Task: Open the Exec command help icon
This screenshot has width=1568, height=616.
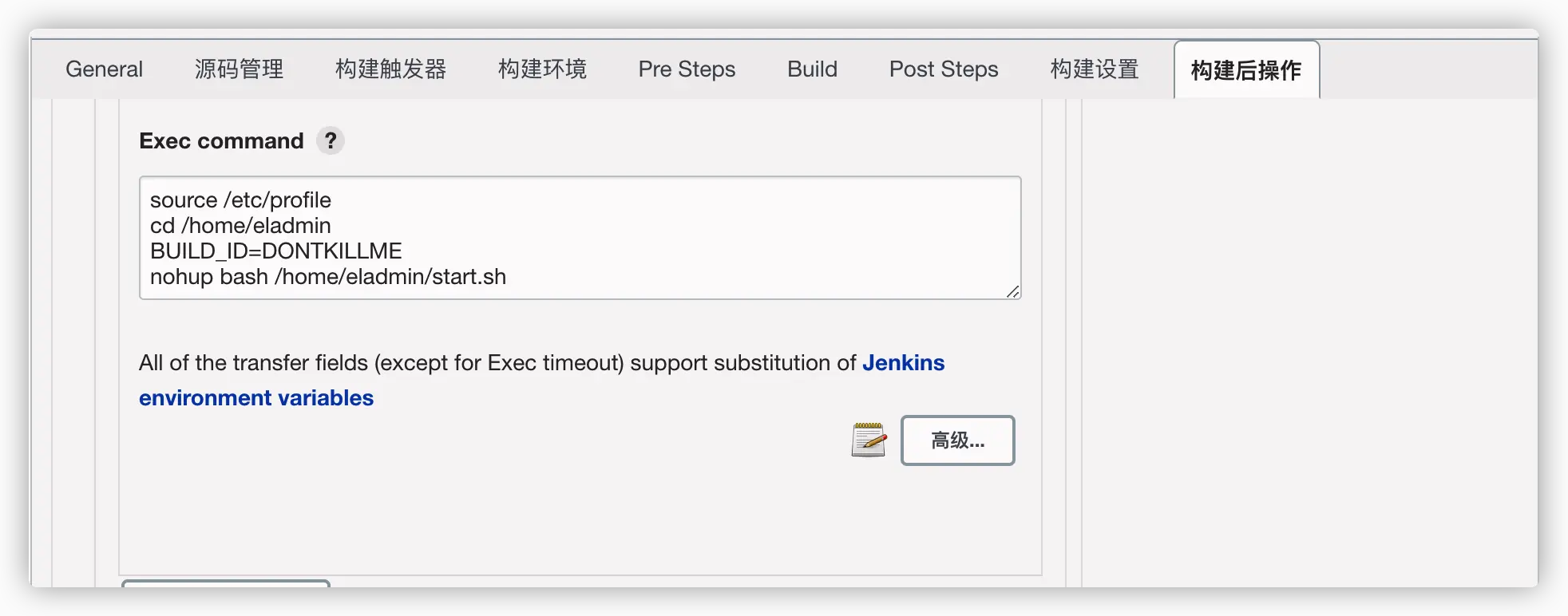Action: click(x=330, y=141)
